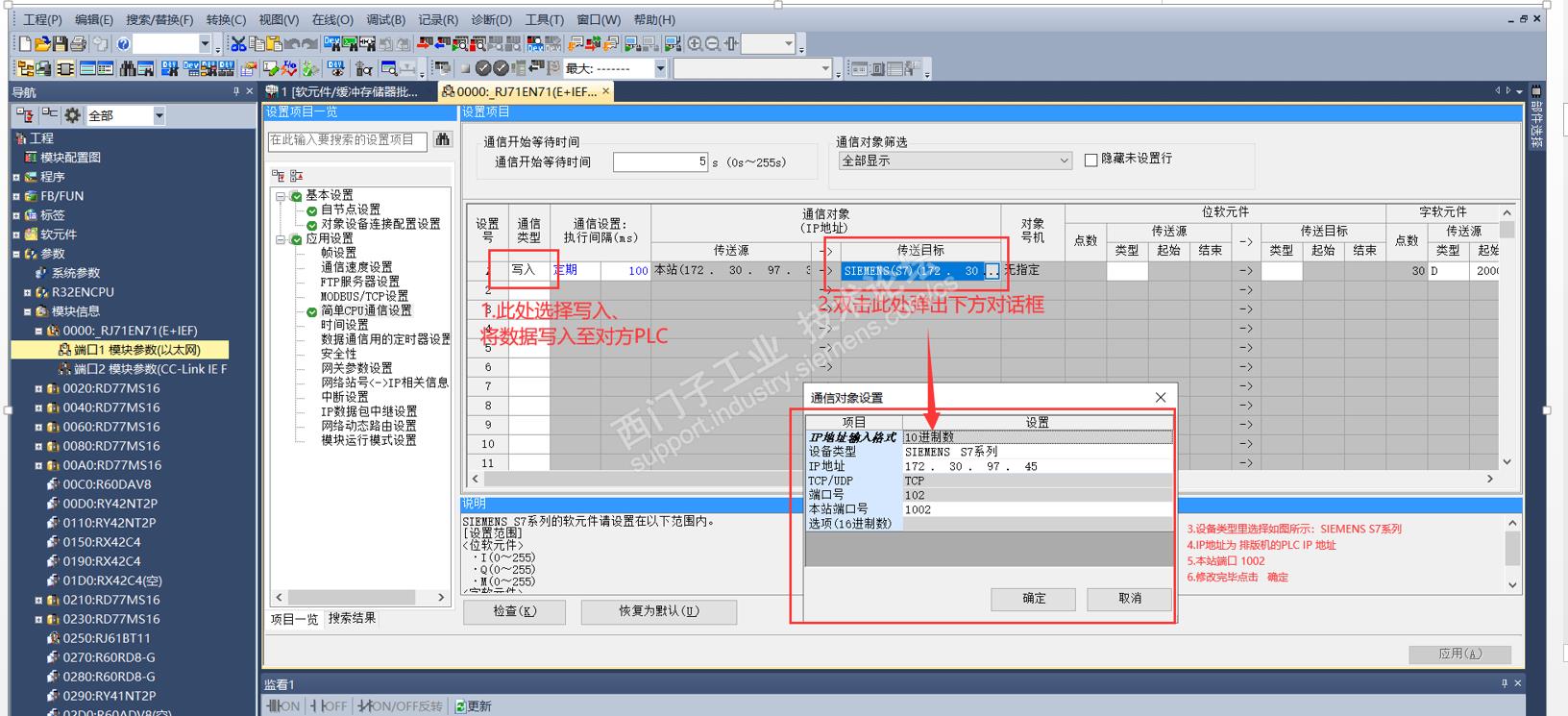Open the 编辑(E) menu
The height and width of the screenshot is (716, 1568).
94,19
